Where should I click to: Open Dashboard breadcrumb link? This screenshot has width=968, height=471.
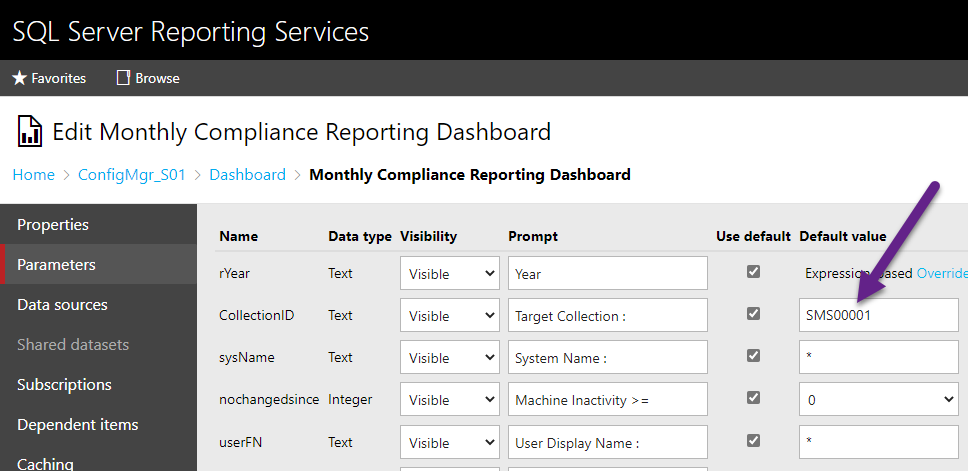click(x=248, y=175)
